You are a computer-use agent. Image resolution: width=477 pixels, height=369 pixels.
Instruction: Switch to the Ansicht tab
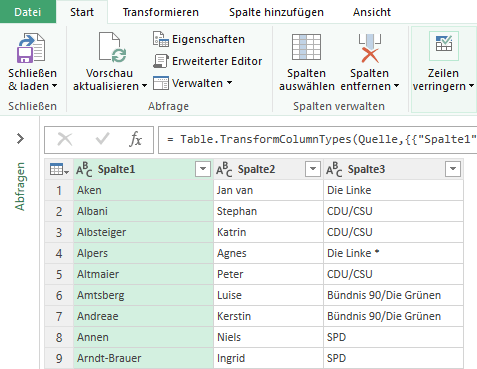click(x=372, y=12)
